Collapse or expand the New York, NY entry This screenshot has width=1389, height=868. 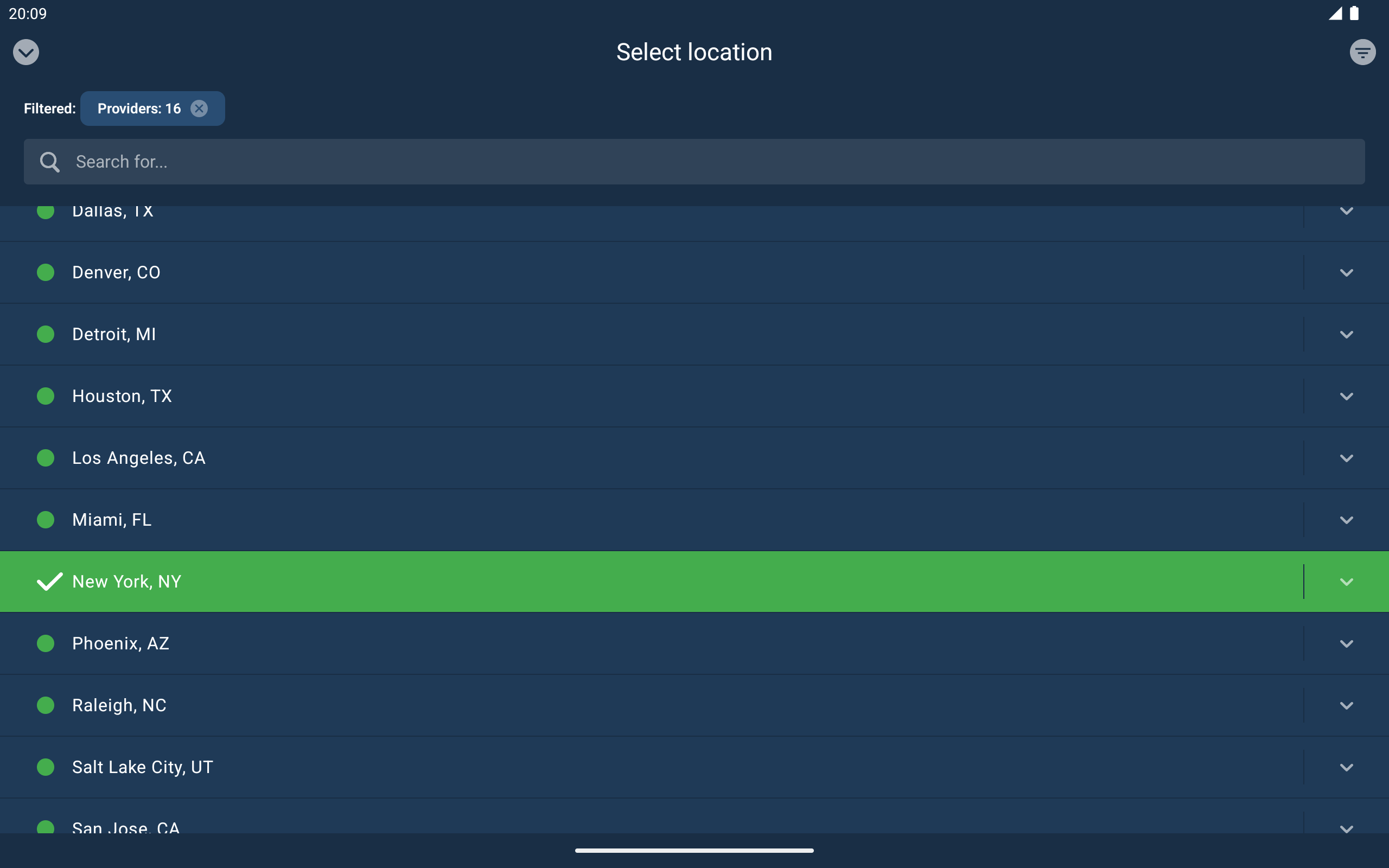click(x=1347, y=582)
